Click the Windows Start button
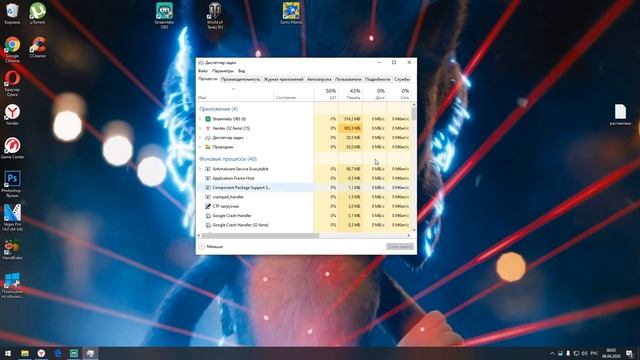 pyautogui.click(x=8, y=353)
